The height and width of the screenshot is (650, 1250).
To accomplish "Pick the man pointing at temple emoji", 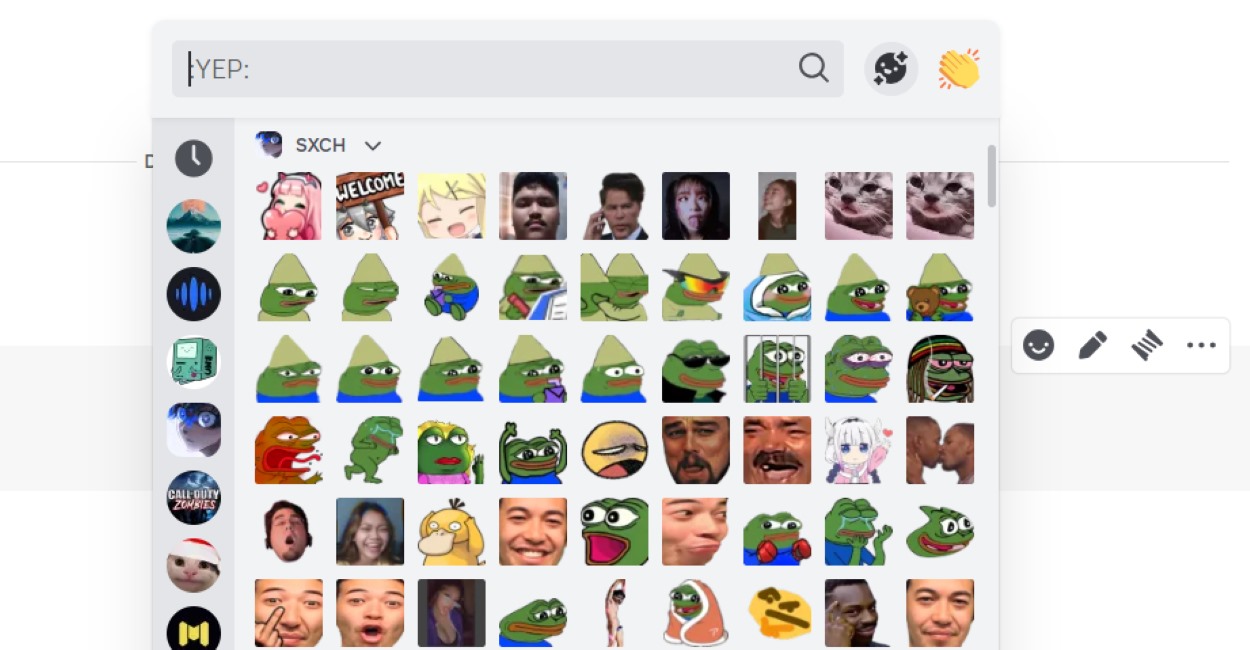I will (859, 613).
